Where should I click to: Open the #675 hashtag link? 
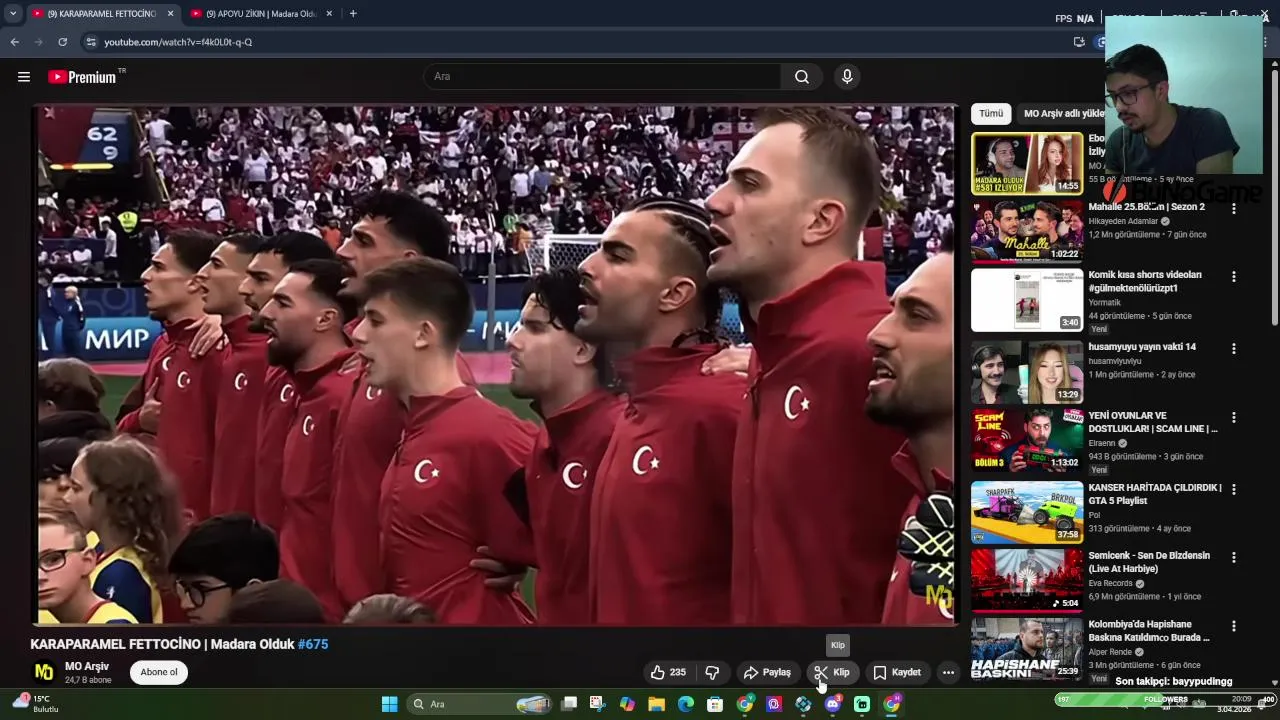(313, 644)
